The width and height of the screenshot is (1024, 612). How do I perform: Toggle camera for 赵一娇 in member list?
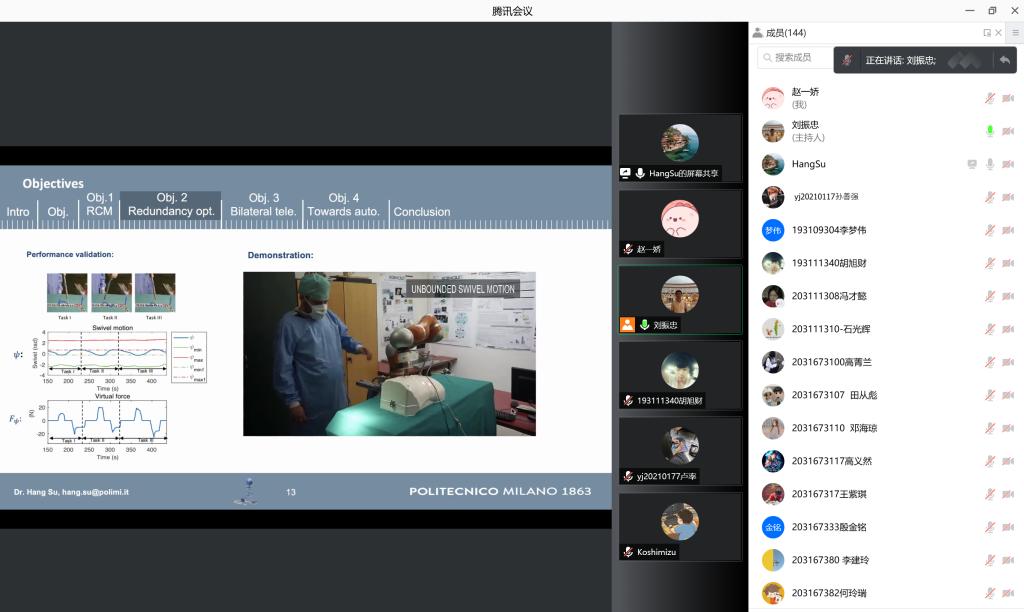pyautogui.click(x=1008, y=98)
